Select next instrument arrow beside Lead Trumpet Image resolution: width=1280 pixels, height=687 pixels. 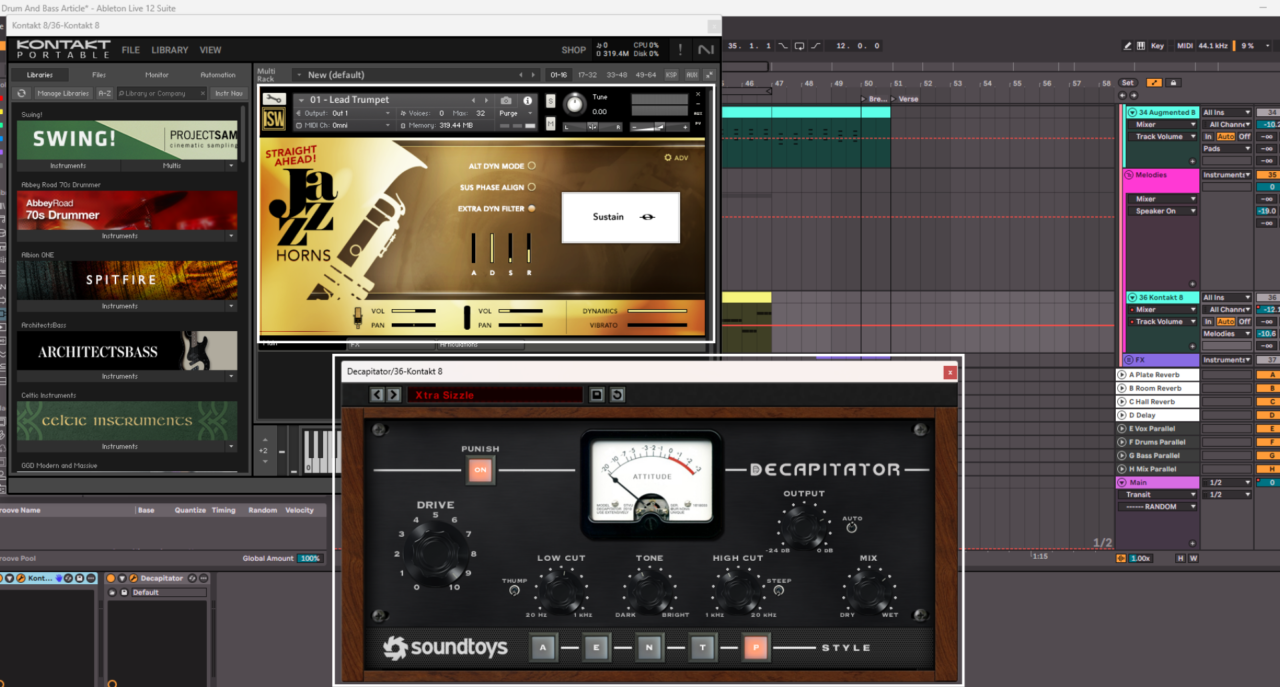click(486, 100)
